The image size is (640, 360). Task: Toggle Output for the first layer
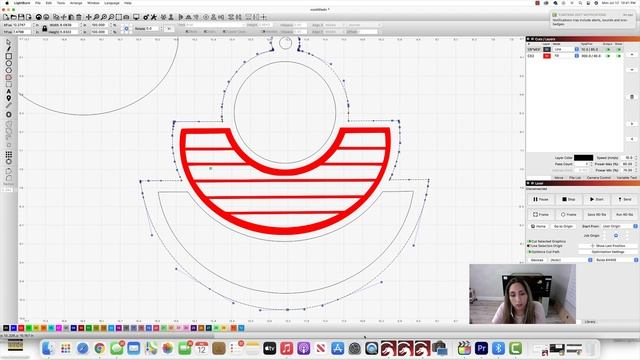point(608,49)
